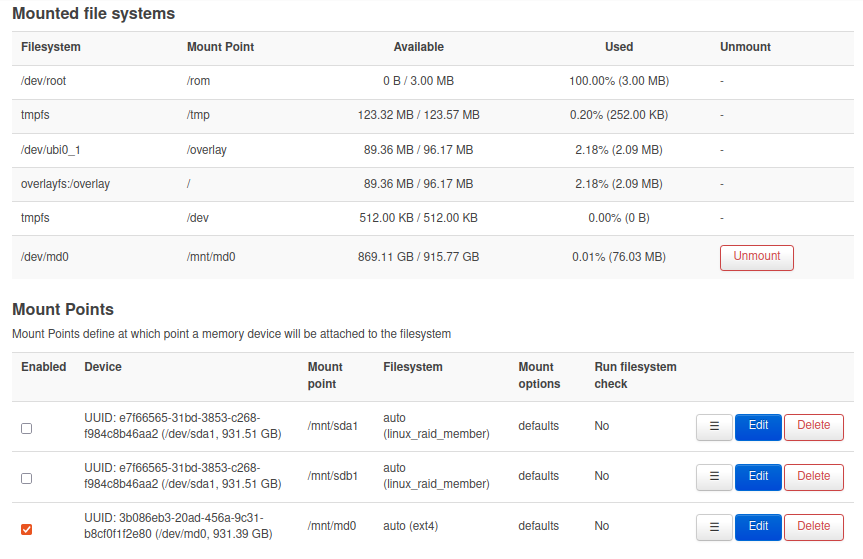Click the Run filesystem check column header
863x559 pixels.
[x=635, y=375]
